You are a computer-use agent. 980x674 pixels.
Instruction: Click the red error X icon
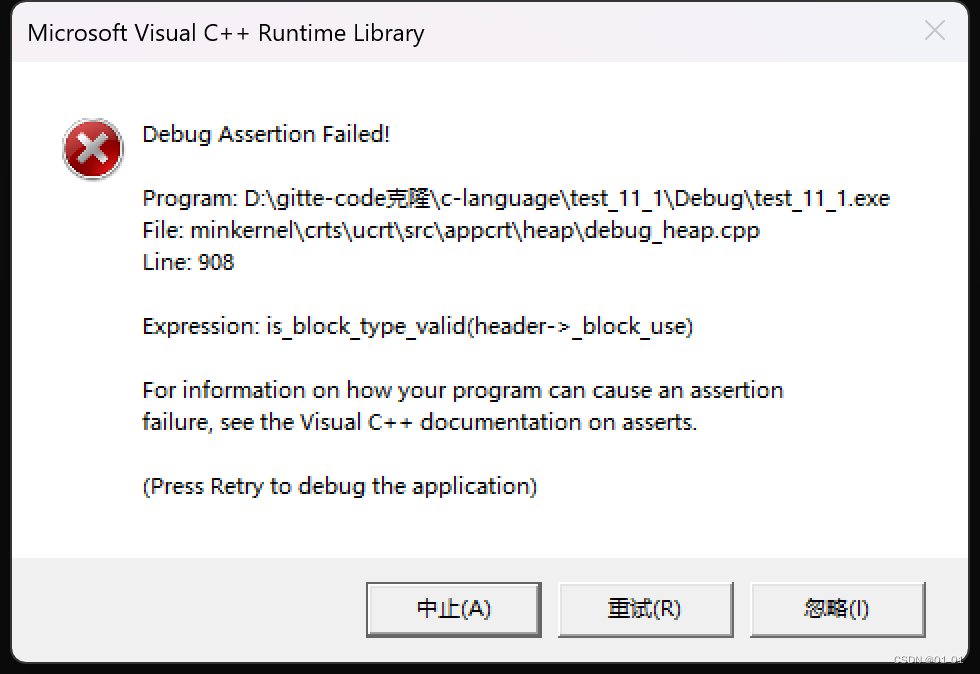click(92, 150)
